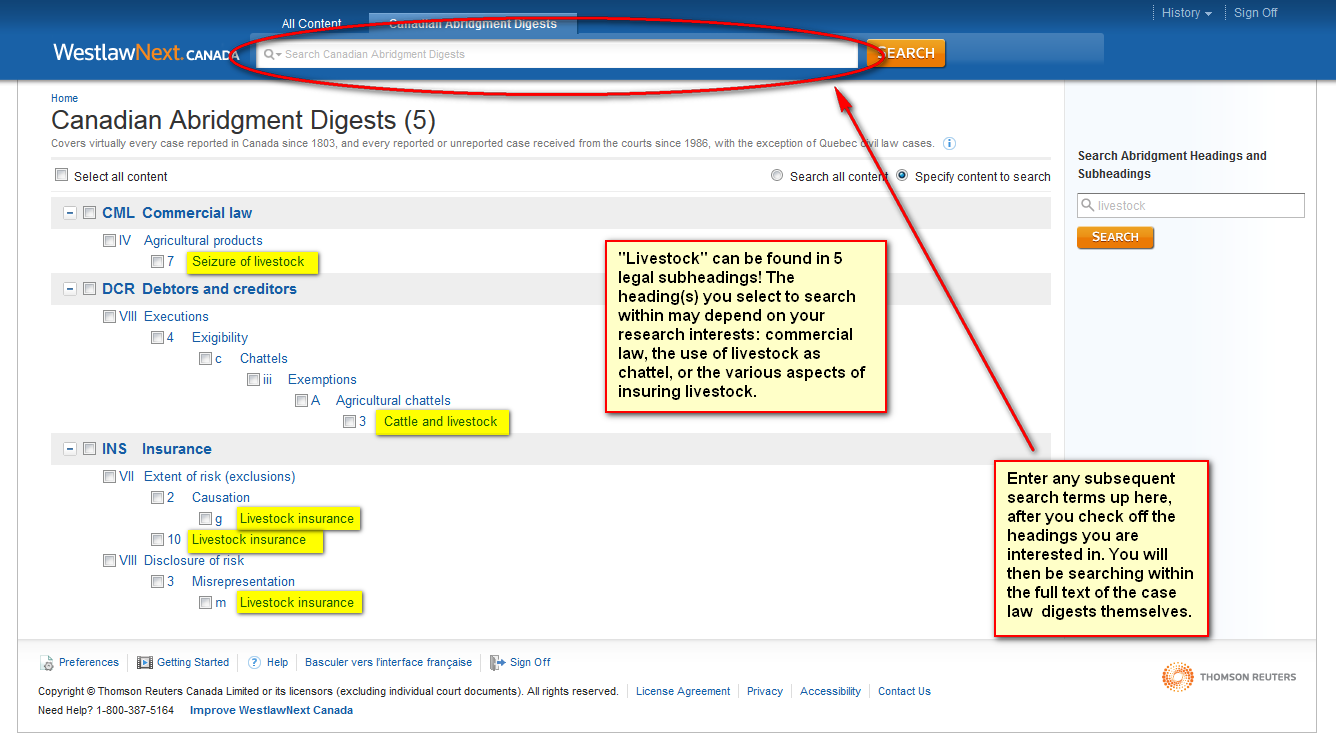Check the 10 Livestock insurance checkbox
The width and height of the screenshot is (1336, 744).
pos(157,539)
